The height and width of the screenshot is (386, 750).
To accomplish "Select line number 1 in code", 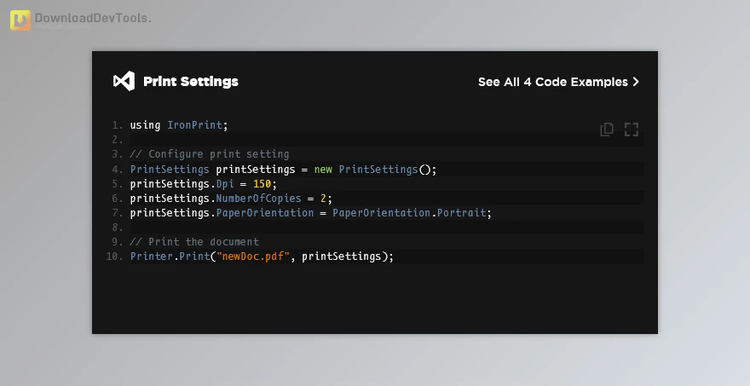I will 118,125.
